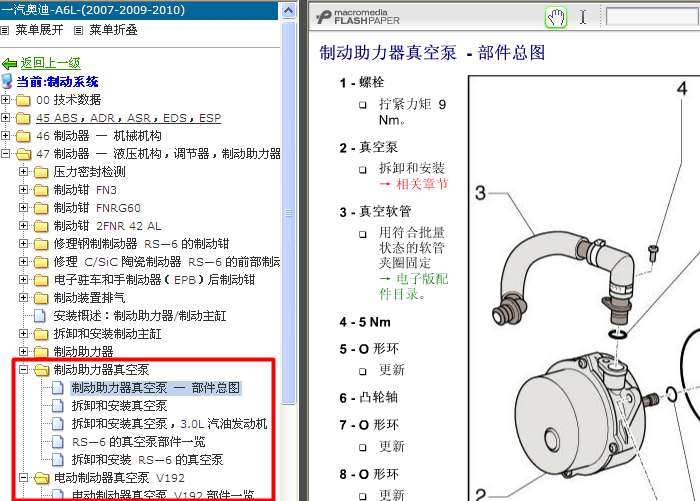700x501 pixels.
Task: Select the FlashPaper text selection tool
Action: coord(583,17)
